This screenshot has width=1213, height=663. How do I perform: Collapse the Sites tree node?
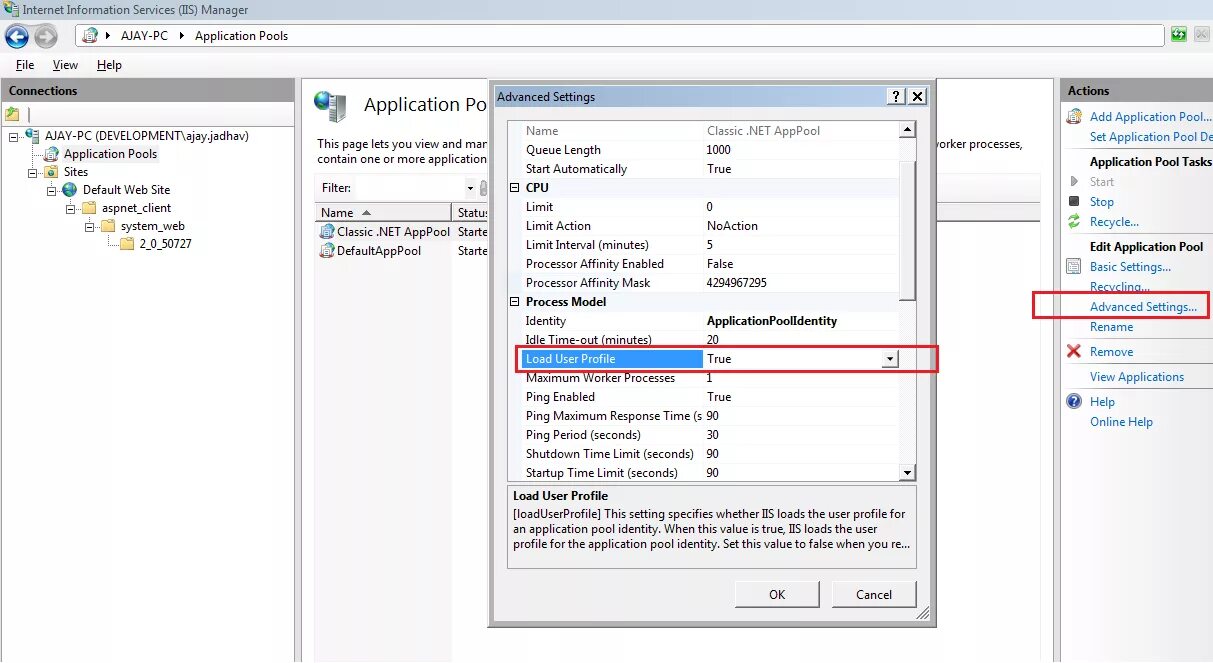[x=33, y=172]
